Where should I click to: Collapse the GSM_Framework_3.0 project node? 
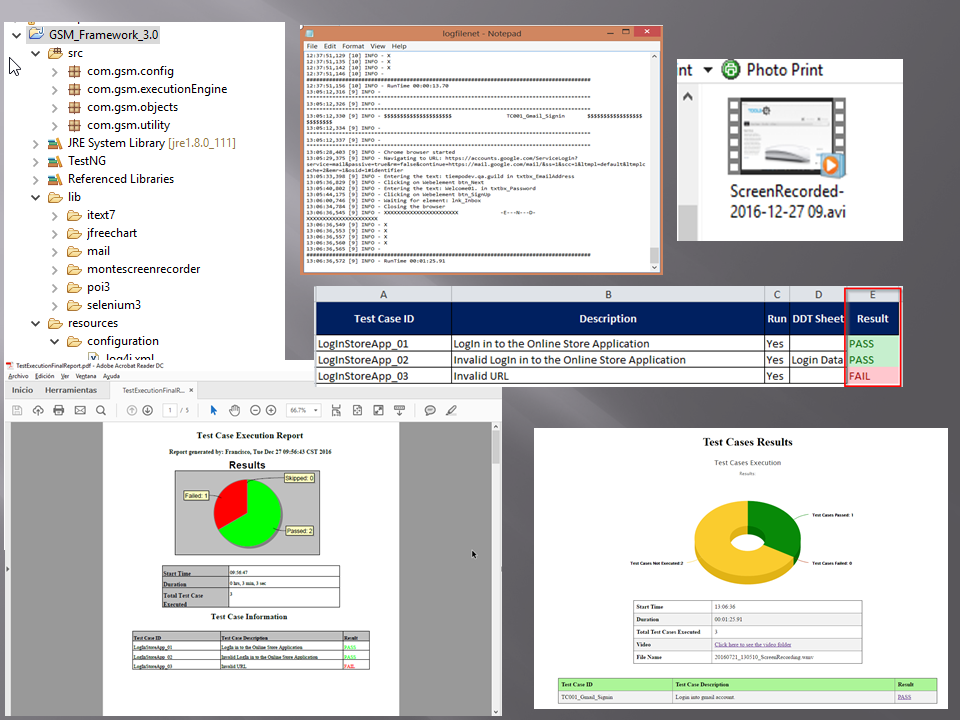coord(15,34)
